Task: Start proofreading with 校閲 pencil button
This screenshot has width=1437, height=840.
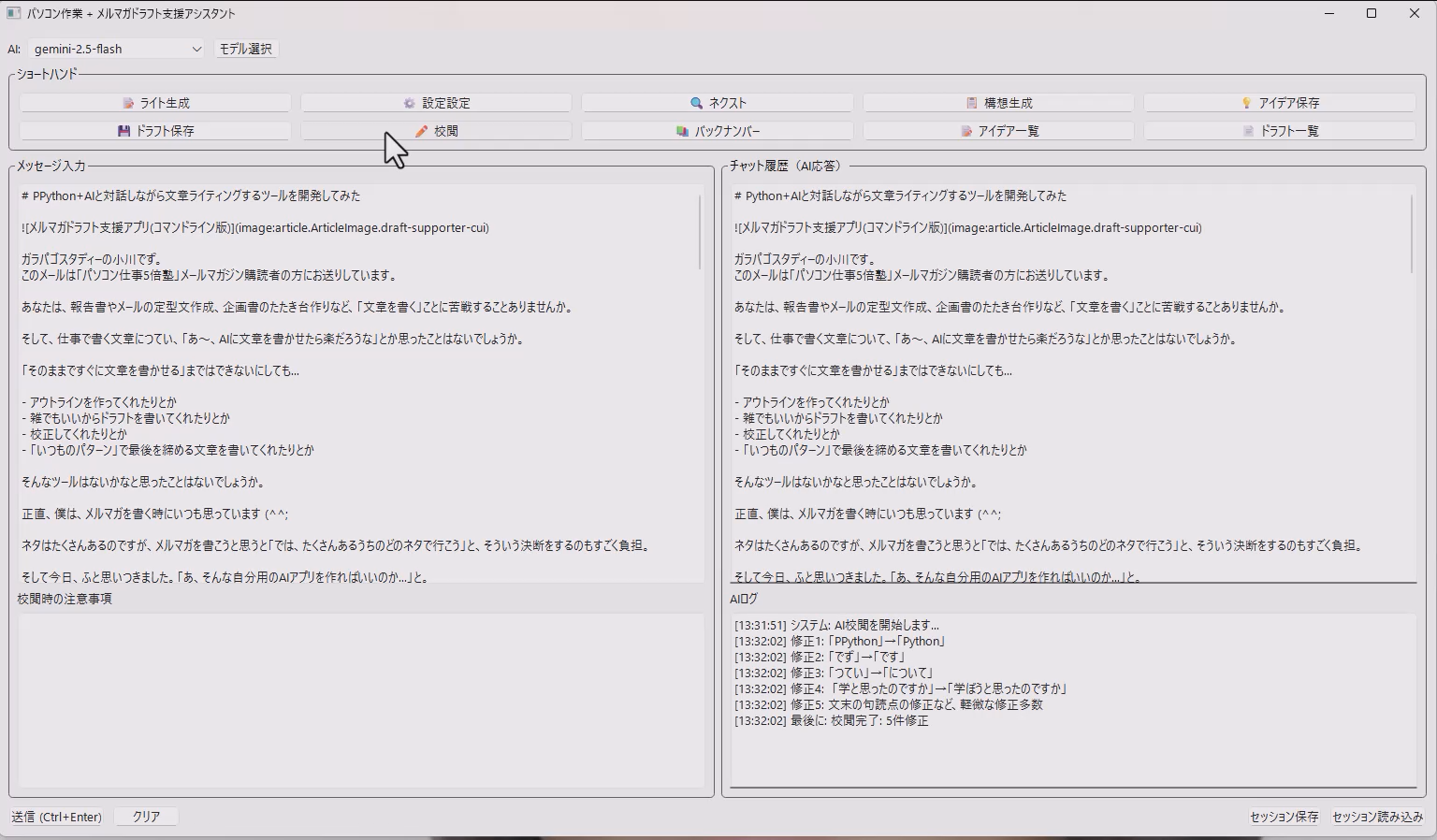Action: pos(436,131)
